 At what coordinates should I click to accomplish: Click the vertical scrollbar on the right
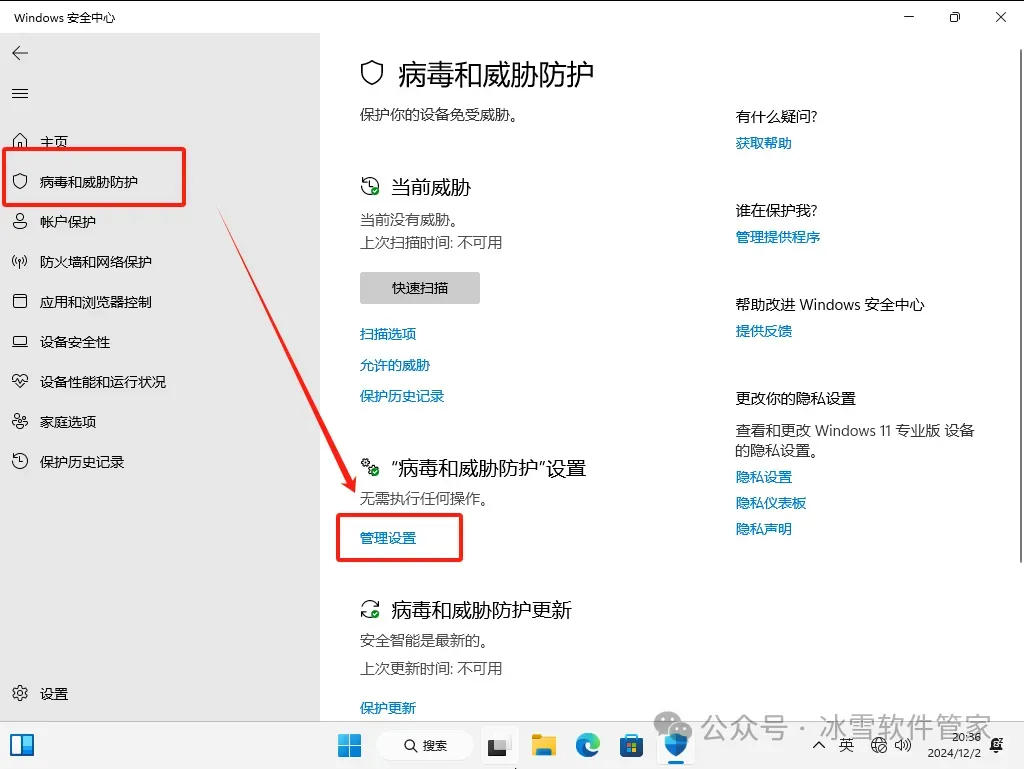point(1021,305)
